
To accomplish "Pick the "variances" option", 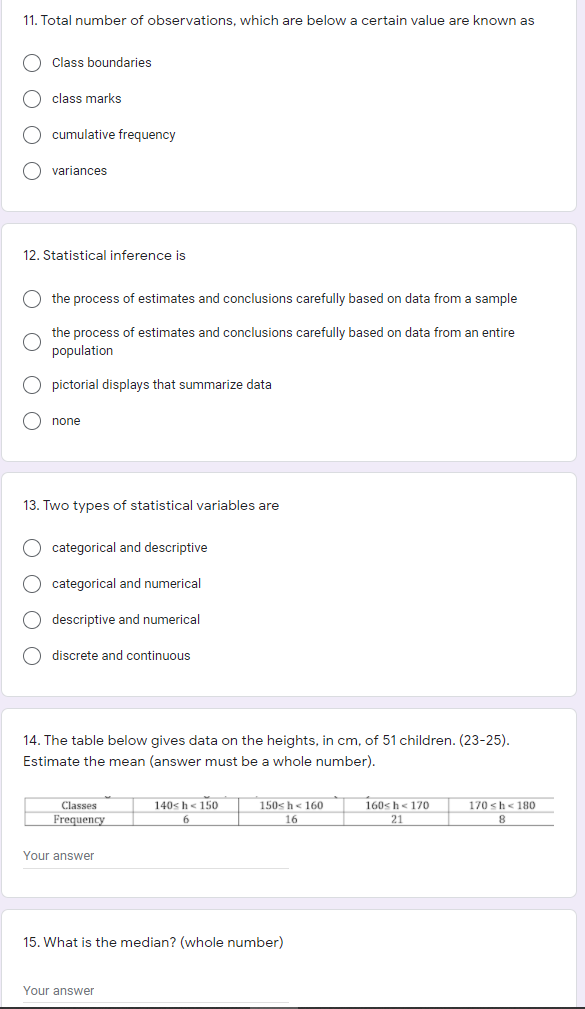I will coord(31,170).
